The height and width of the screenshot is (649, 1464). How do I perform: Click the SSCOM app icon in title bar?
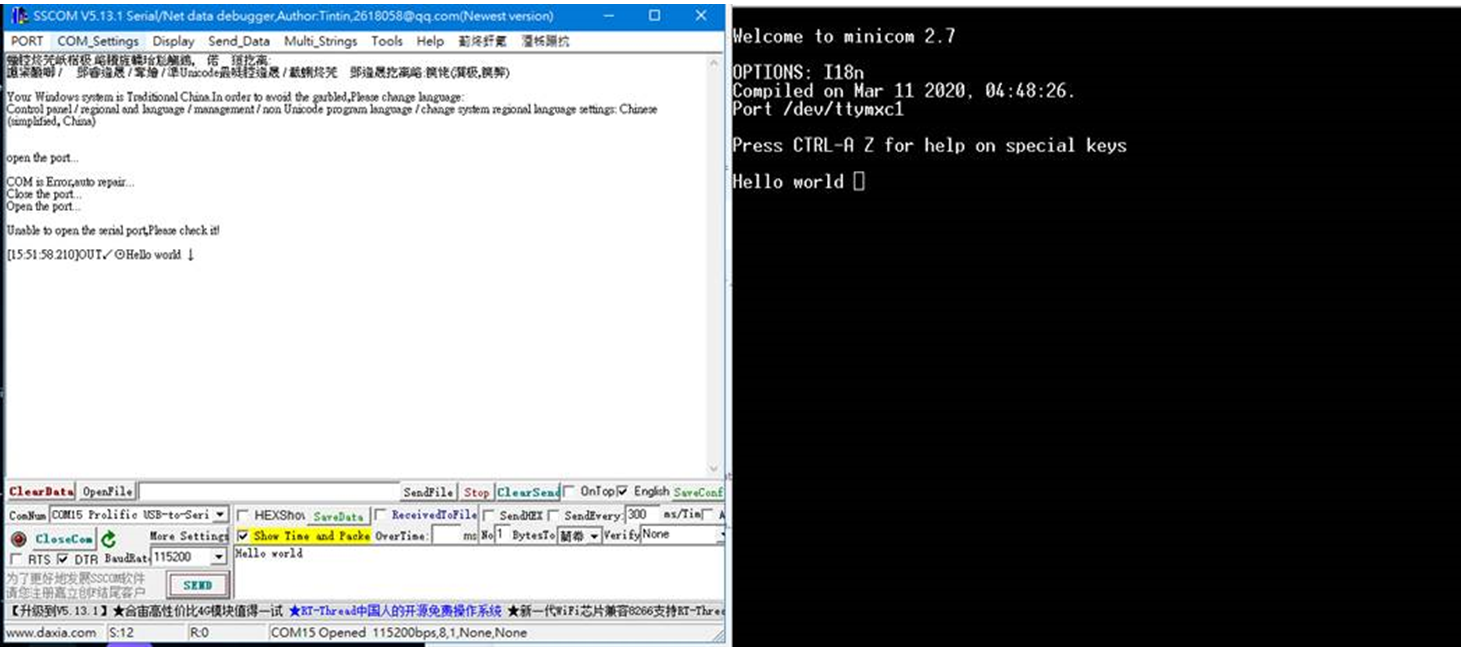click(18, 16)
